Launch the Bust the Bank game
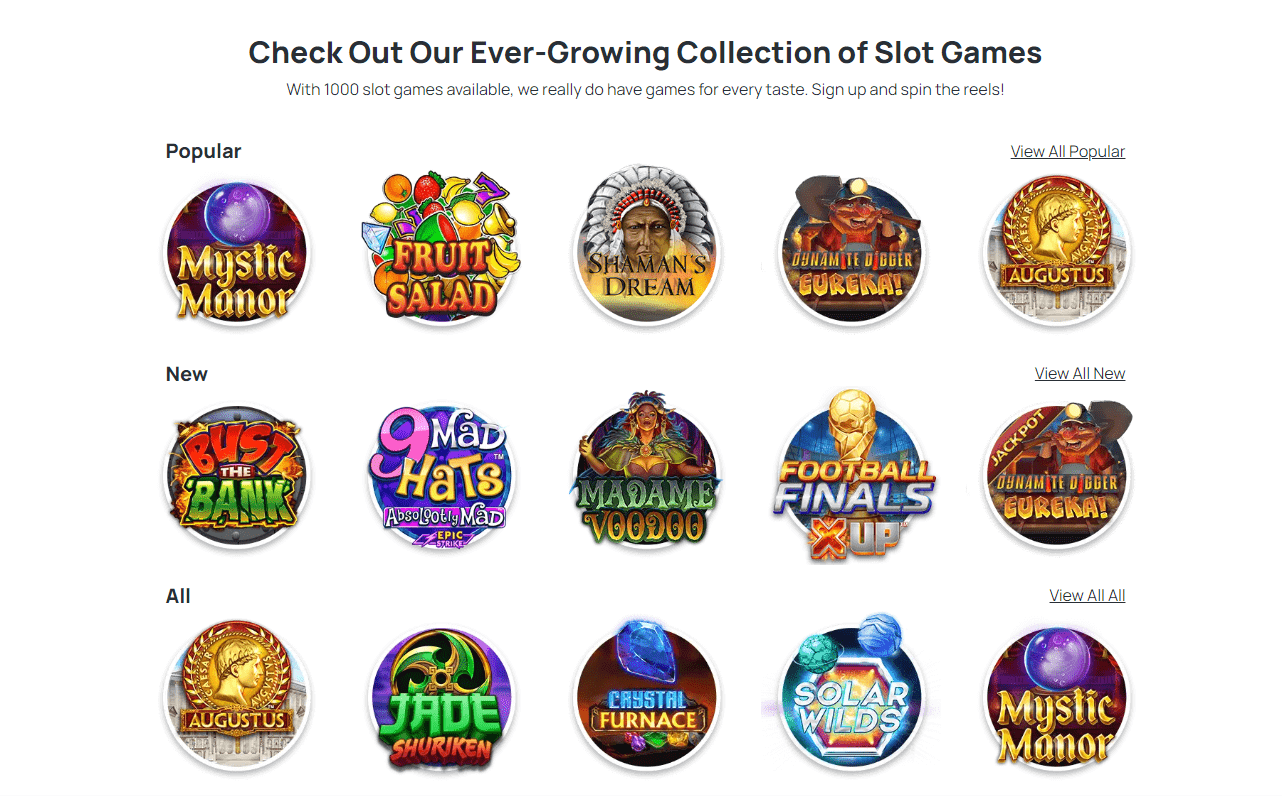This screenshot has width=1282, height=796. [237, 475]
